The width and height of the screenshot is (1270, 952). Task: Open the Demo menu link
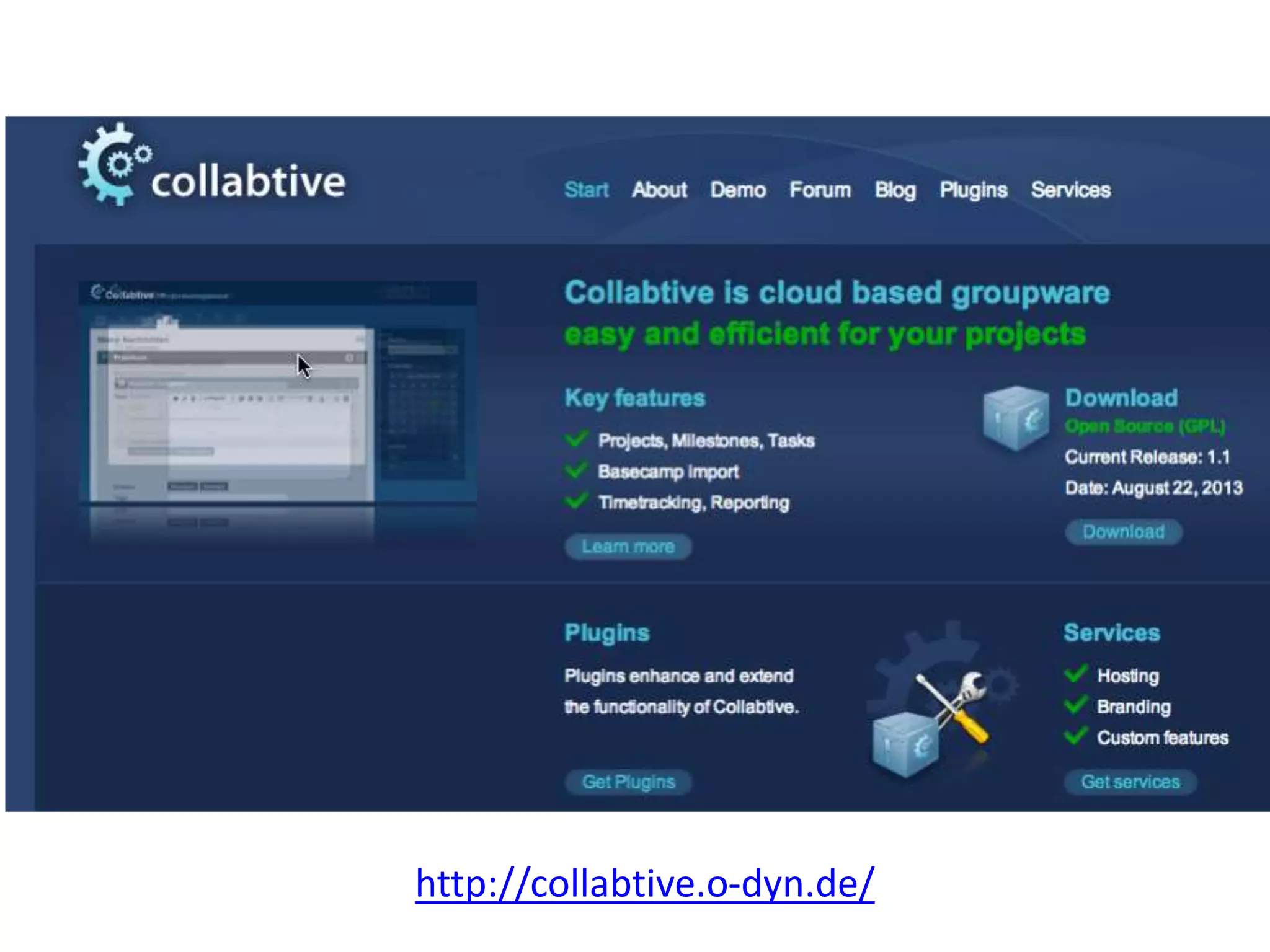(x=738, y=190)
